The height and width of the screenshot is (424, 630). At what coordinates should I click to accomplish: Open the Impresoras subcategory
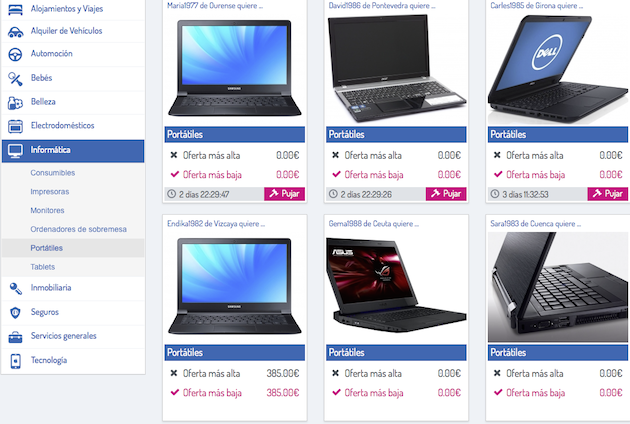point(50,192)
